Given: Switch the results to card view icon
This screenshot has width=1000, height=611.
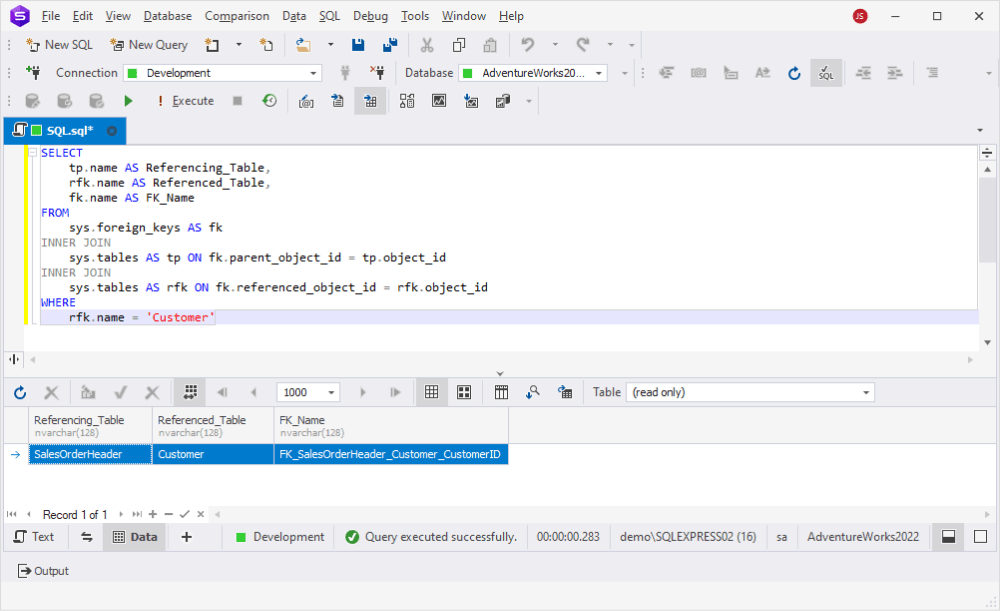Looking at the screenshot, I should [463, 392].
